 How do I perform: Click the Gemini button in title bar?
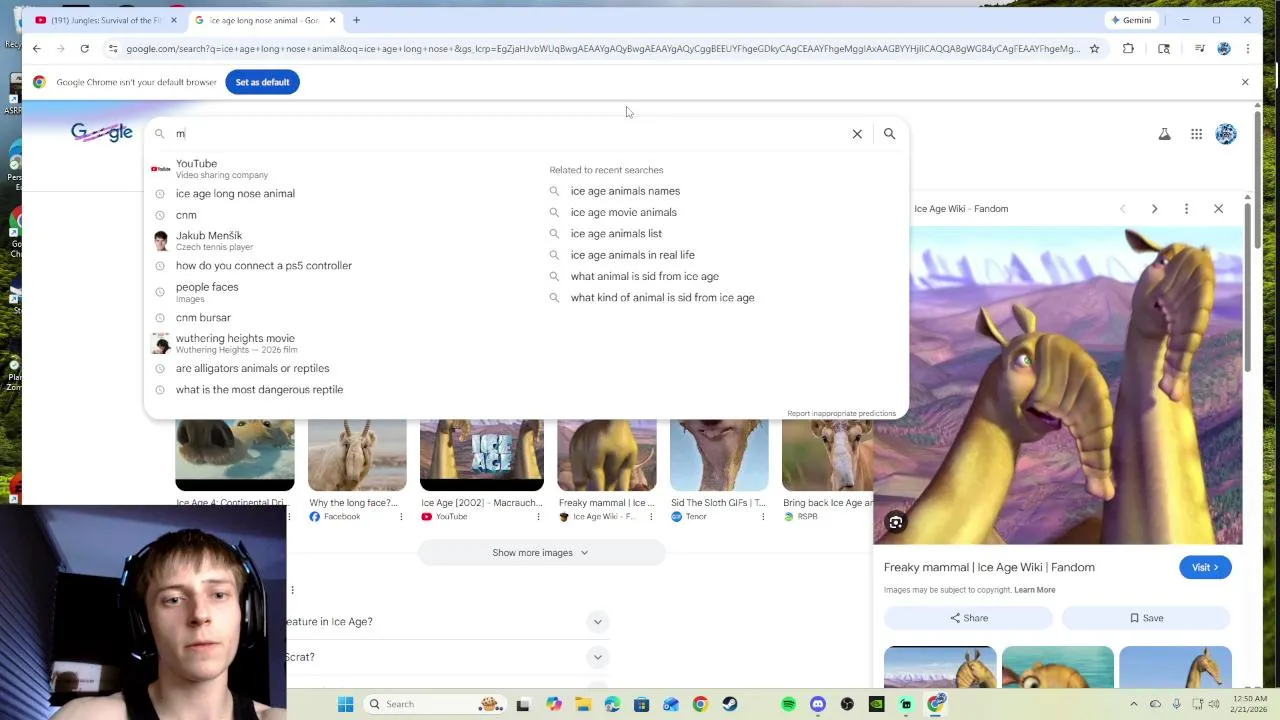[1131, 20]
